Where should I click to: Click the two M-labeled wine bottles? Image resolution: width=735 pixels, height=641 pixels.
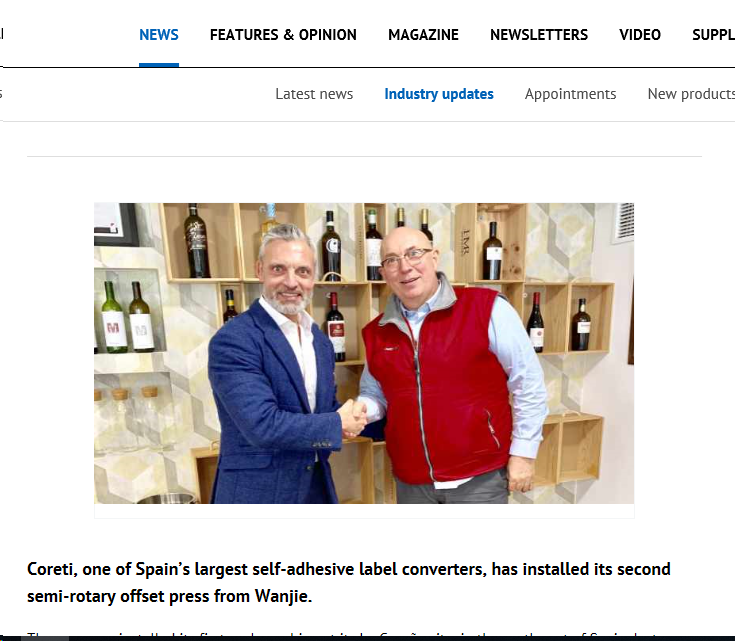[127, 317]
